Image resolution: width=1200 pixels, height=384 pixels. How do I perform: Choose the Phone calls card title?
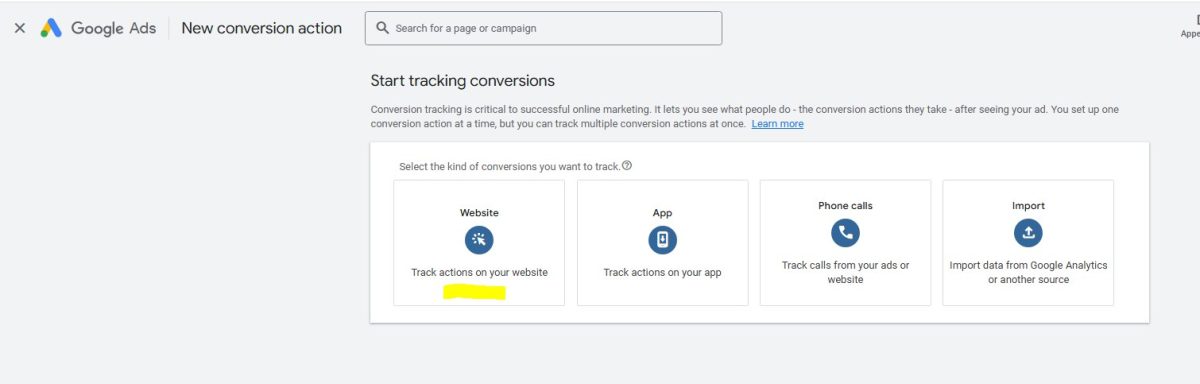[x=845, y=206]
